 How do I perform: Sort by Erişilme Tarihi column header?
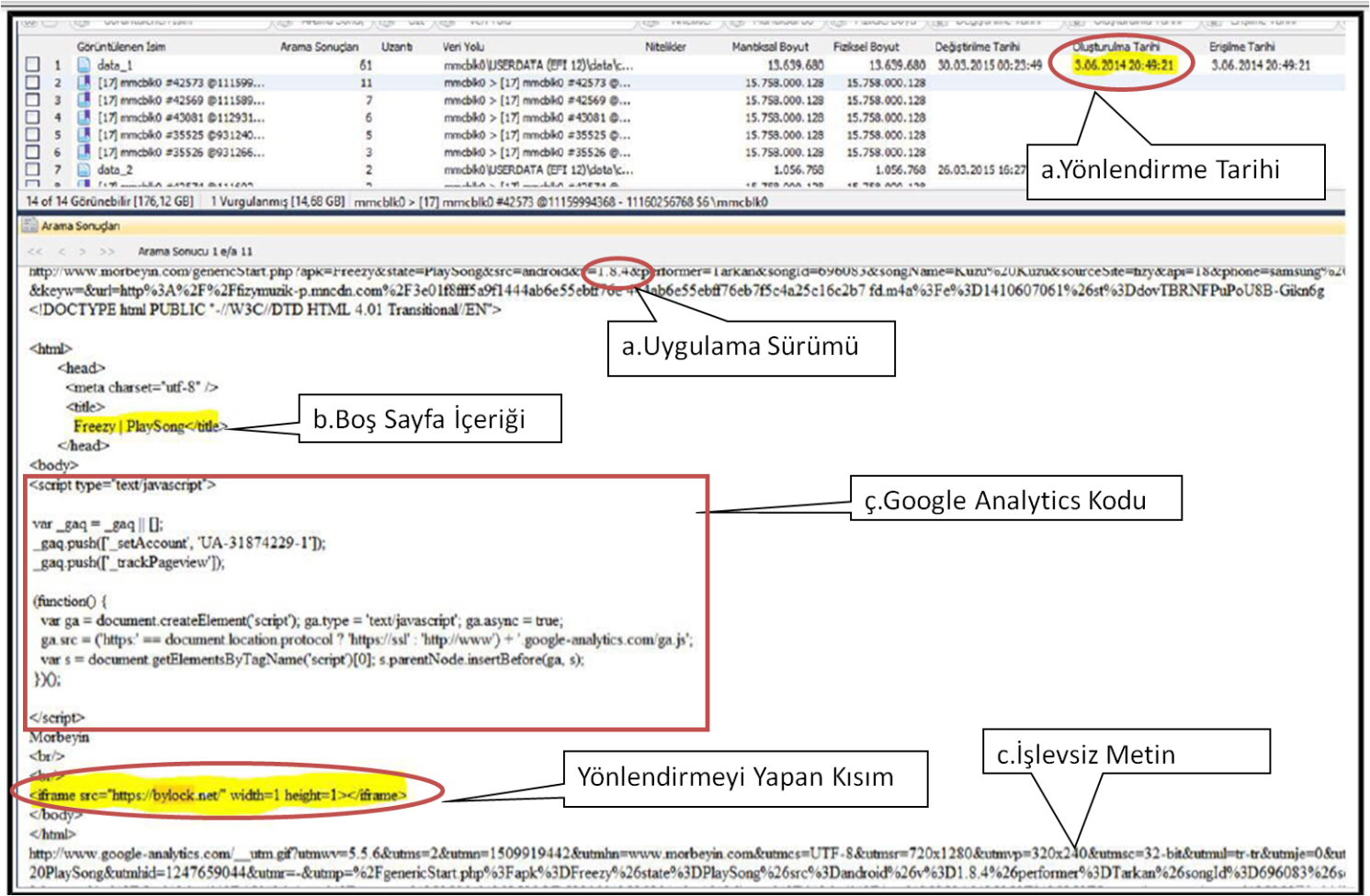pyautogui.click(x=1241, y=47)
